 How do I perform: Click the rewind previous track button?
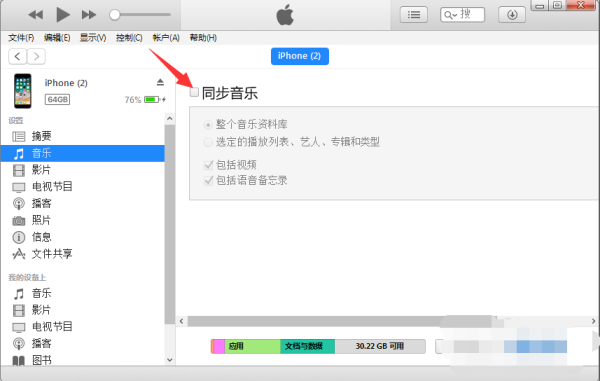(x=36, y=15)
